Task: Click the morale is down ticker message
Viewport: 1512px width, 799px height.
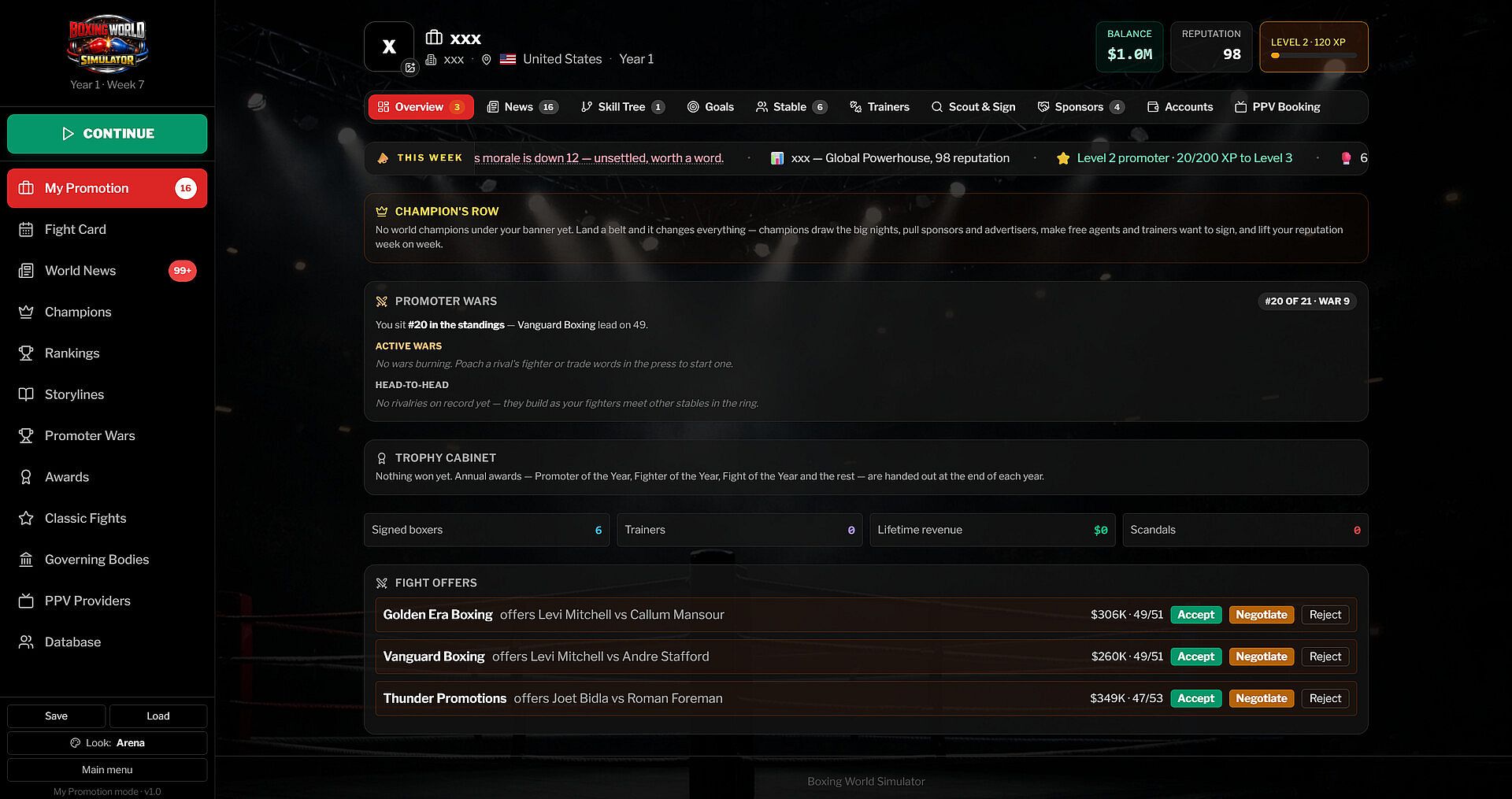Action: (x=599, y=158)
